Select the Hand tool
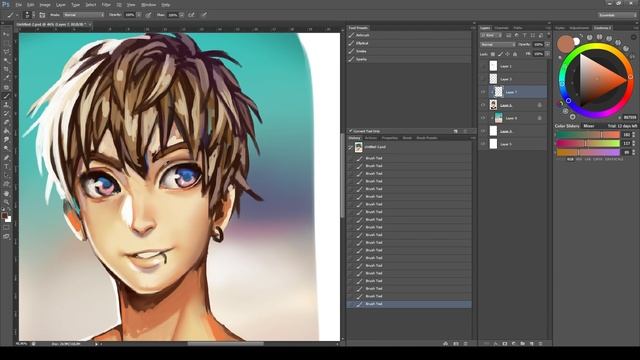 (x=6, y=193)
